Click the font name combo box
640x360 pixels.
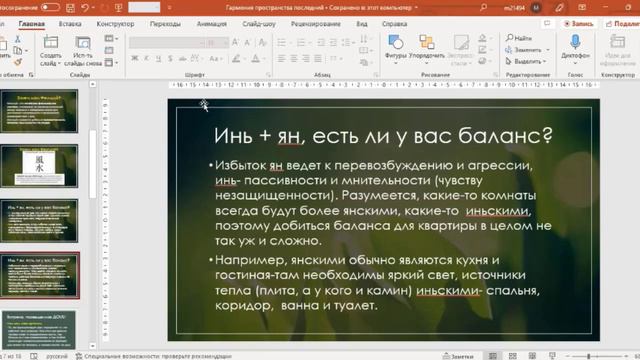[x=167, y=42]
